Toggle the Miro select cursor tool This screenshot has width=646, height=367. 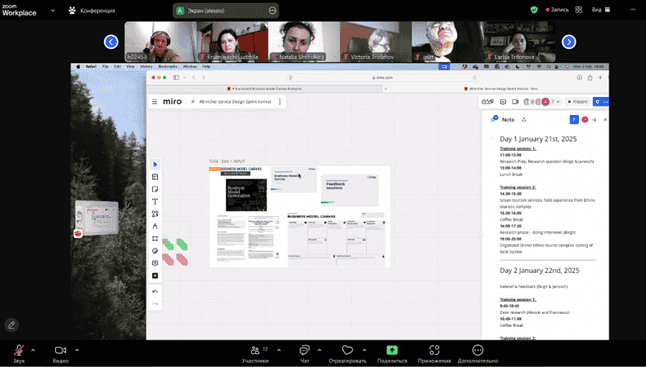[155, 164]
